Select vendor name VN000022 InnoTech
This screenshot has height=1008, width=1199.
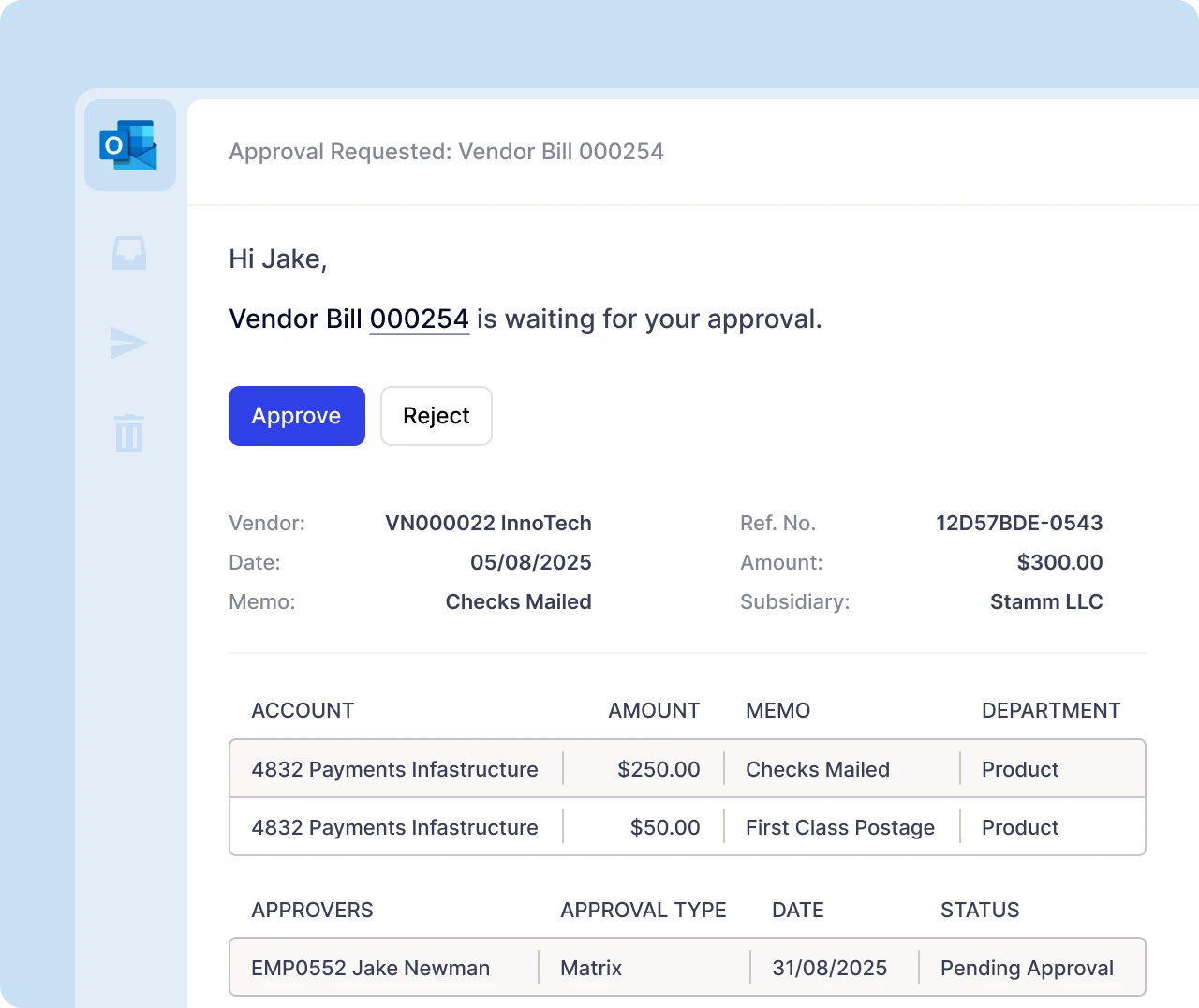(x=488, y=523)
